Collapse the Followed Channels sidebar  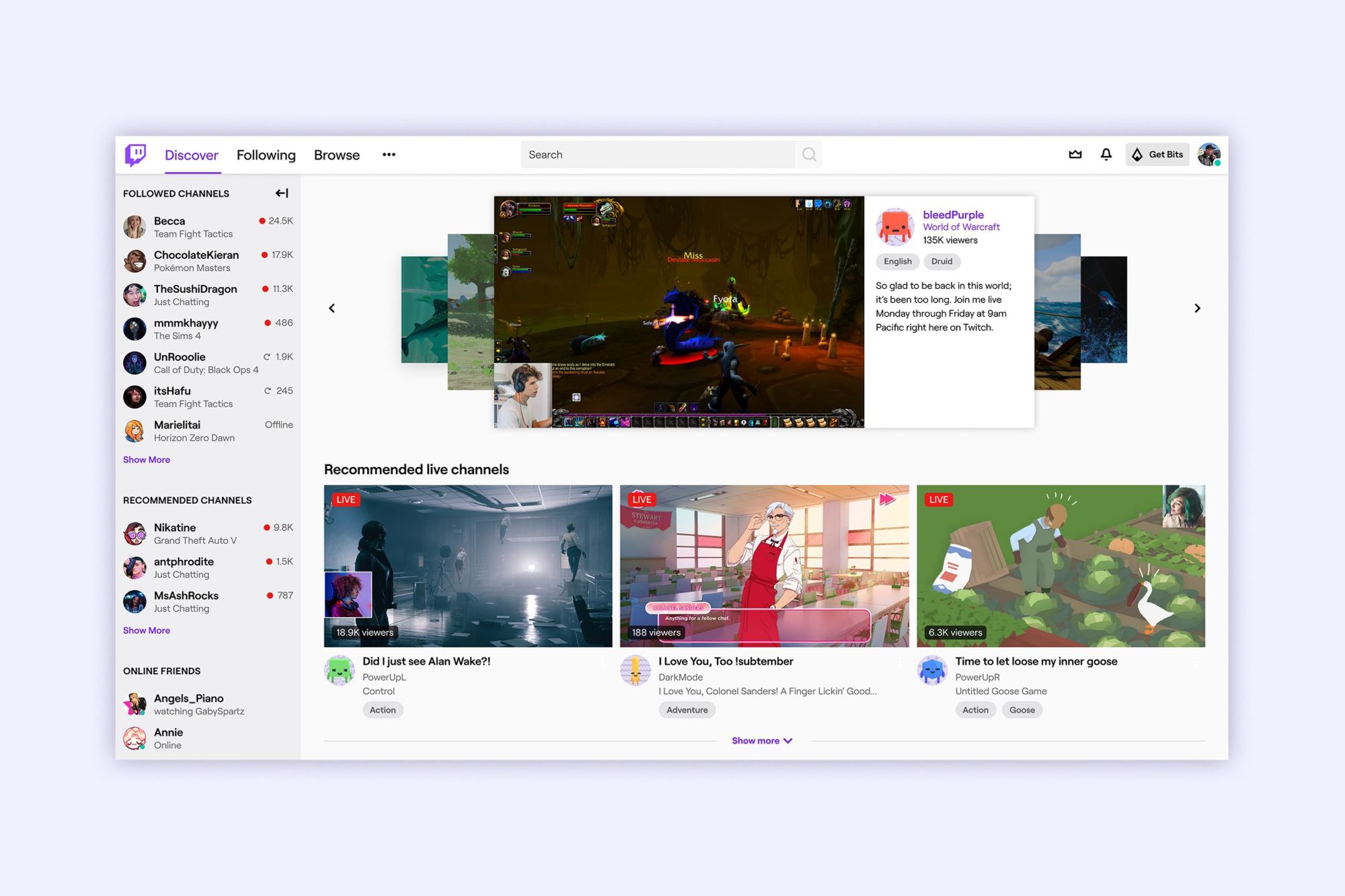click(282, 194)
